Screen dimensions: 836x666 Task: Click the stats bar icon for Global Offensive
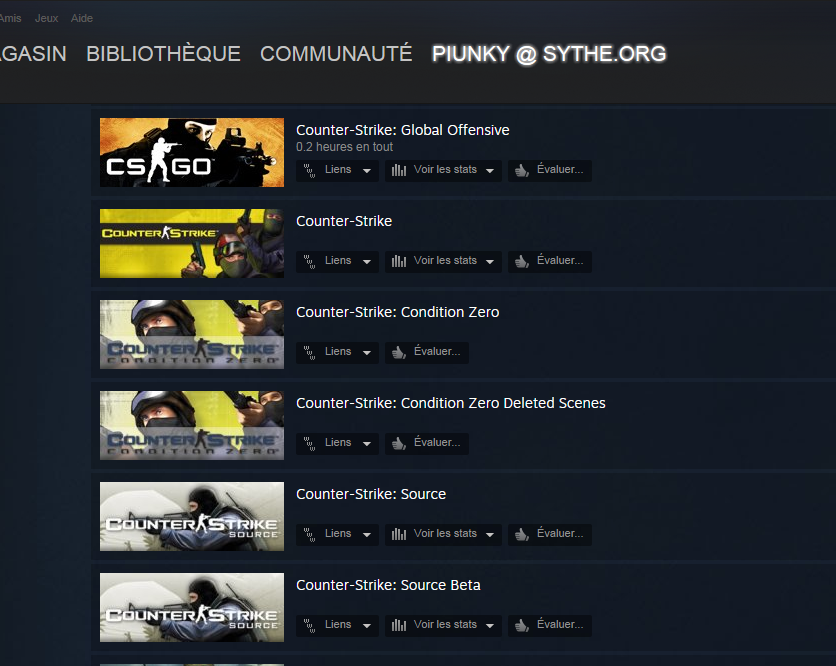399,171
